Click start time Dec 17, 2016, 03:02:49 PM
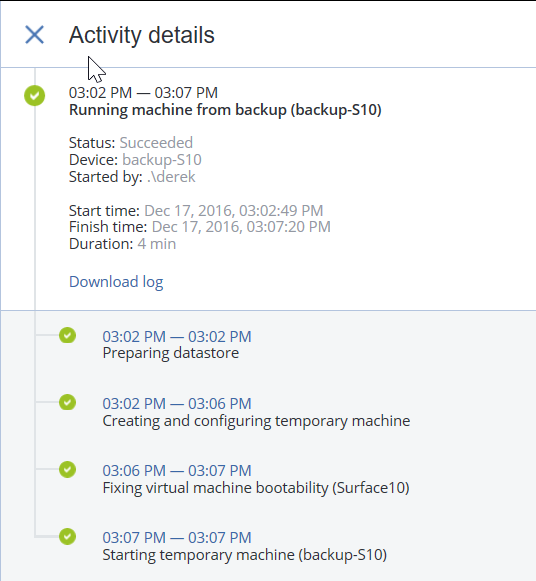536x581 pixels. click(x=234, y=210)
